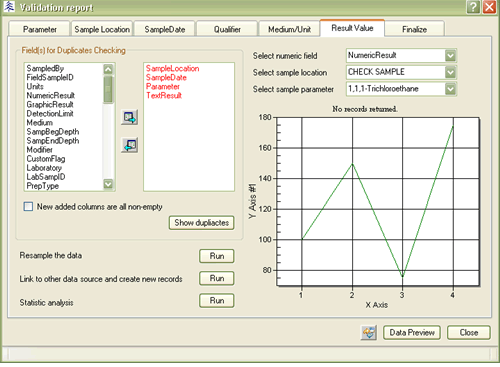Click the add-field arrow icon between lists
Image resolution: width=500 pixels, height=367 pixels.
tap(129, 118)
